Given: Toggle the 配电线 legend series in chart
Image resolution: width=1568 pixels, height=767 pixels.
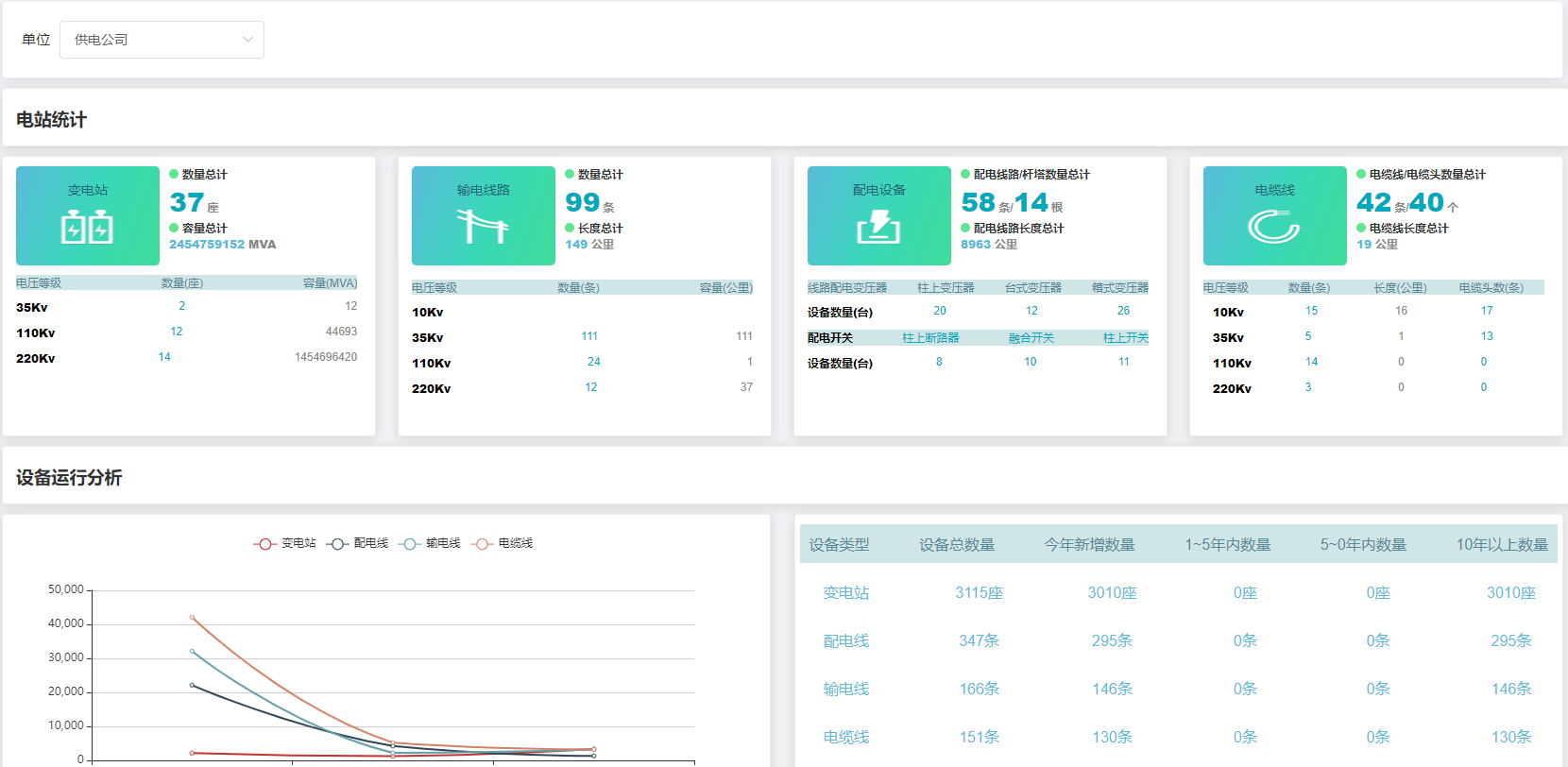Looking at the screenshot, I should point(357,543).
